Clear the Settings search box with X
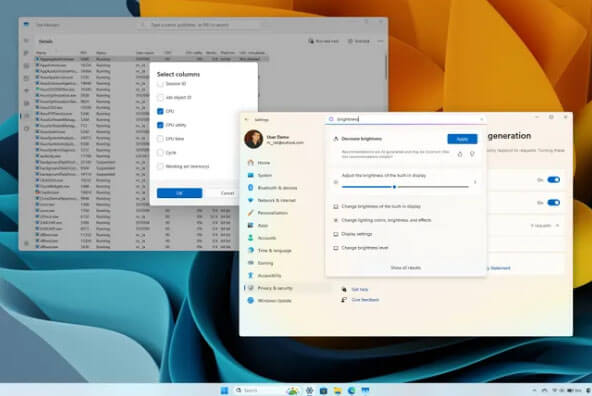This screenshot has height=396, width=592. 481,119
